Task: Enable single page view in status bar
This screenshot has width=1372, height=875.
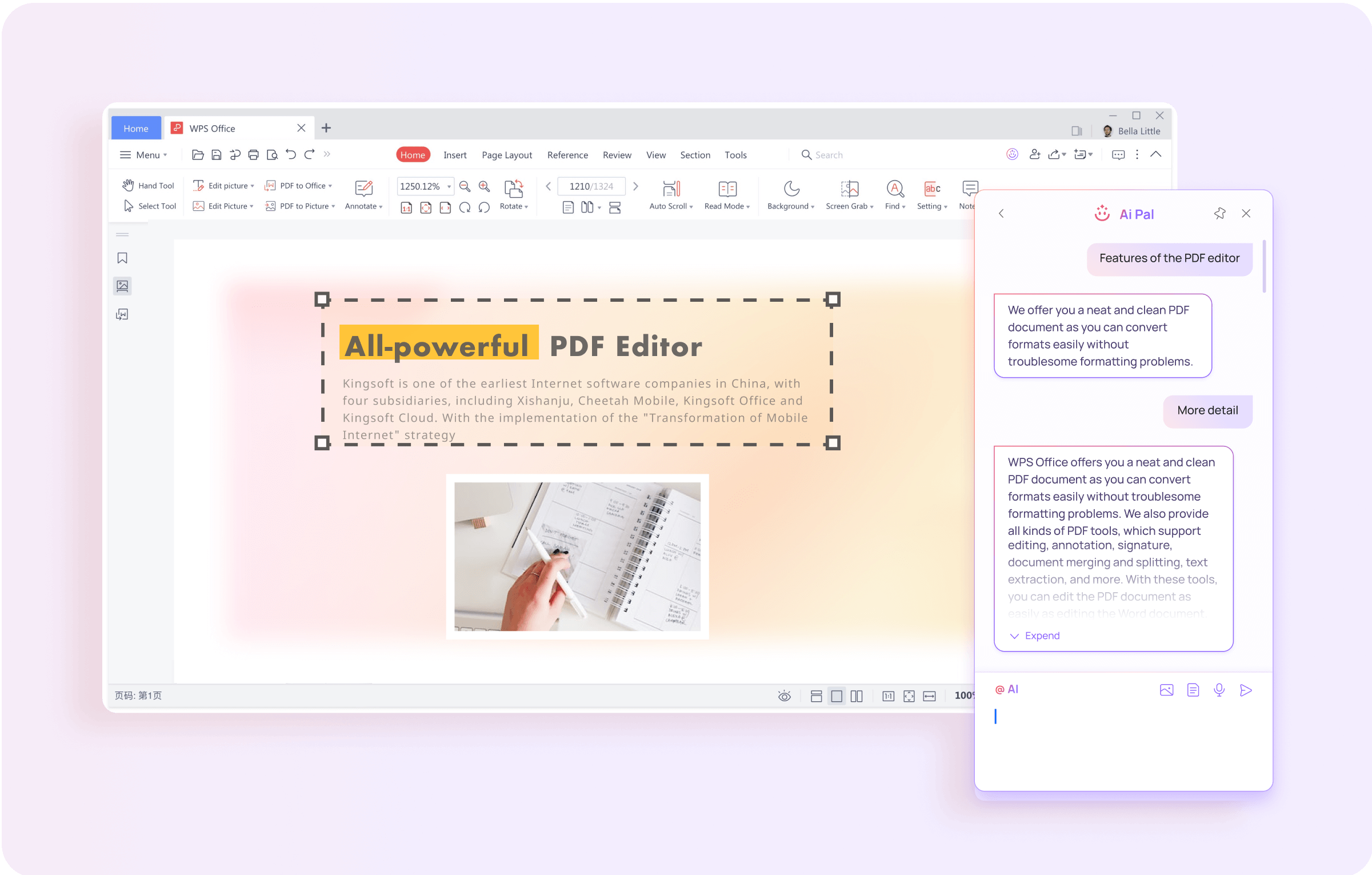Action: pos(836,696)
